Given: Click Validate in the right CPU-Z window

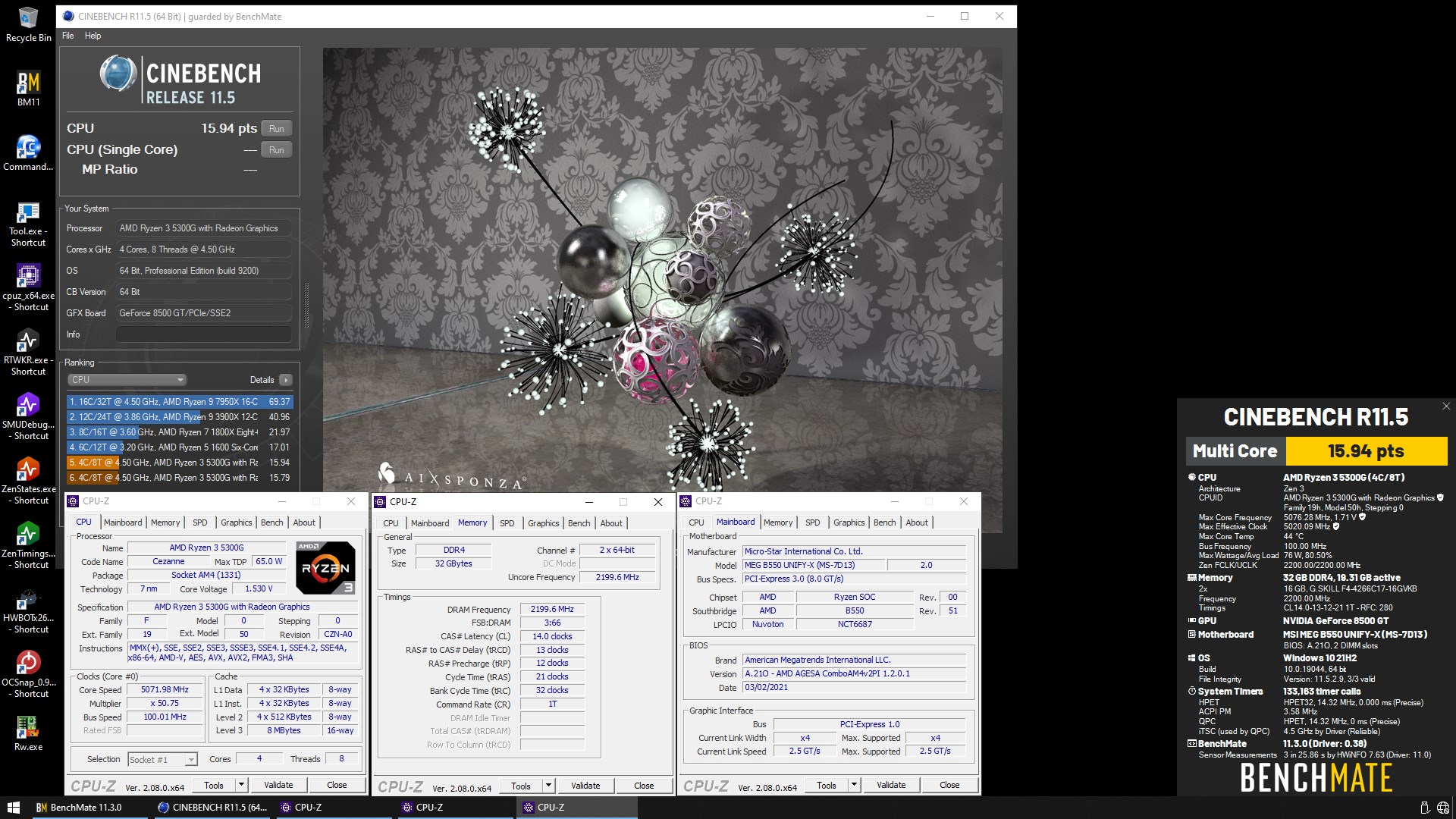Looking at the screenshot, I should point(891,785).
